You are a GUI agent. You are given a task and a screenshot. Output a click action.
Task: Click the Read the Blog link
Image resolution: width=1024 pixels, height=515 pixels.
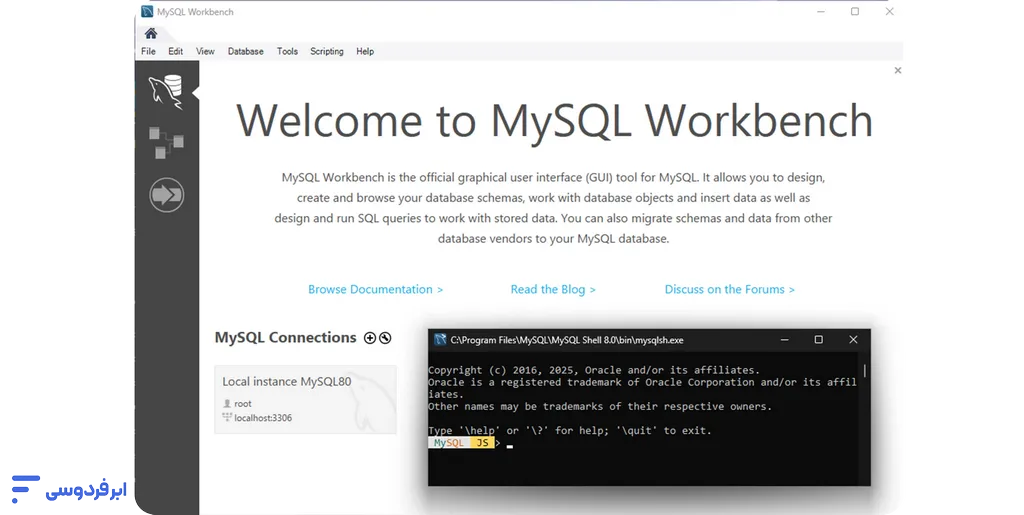(x=553, y=289)
